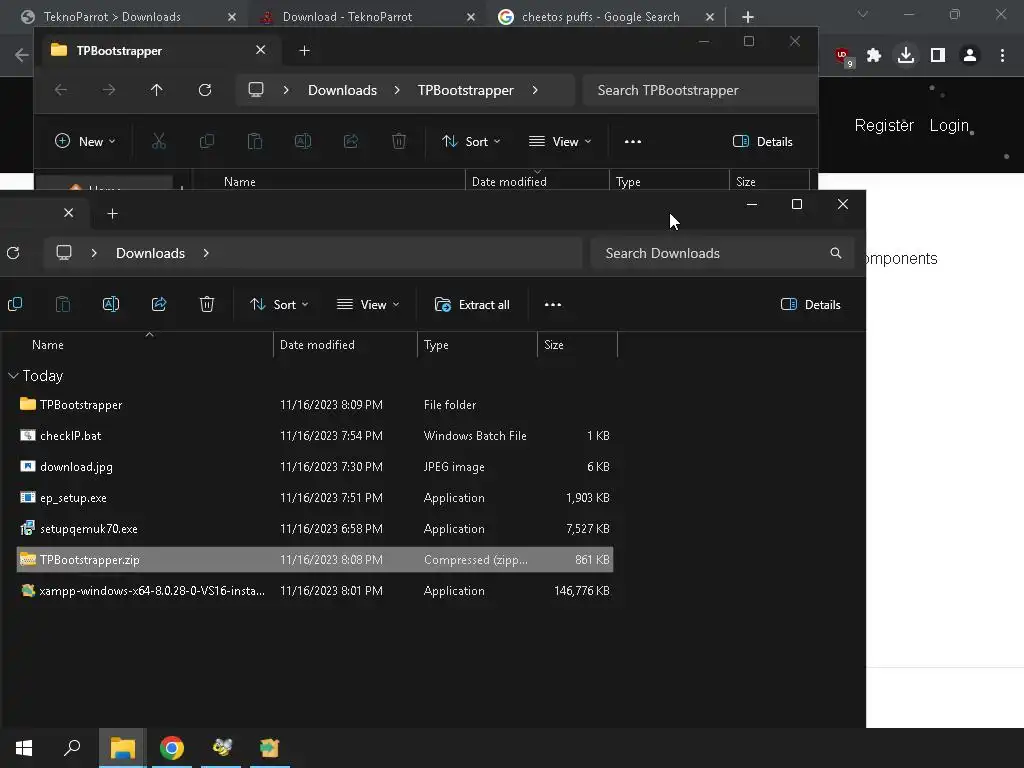The width and height of the screenshot is (1024, 768).
Task: Click Up arrow in TPBootstrapper window navigation
Action: 157,90
